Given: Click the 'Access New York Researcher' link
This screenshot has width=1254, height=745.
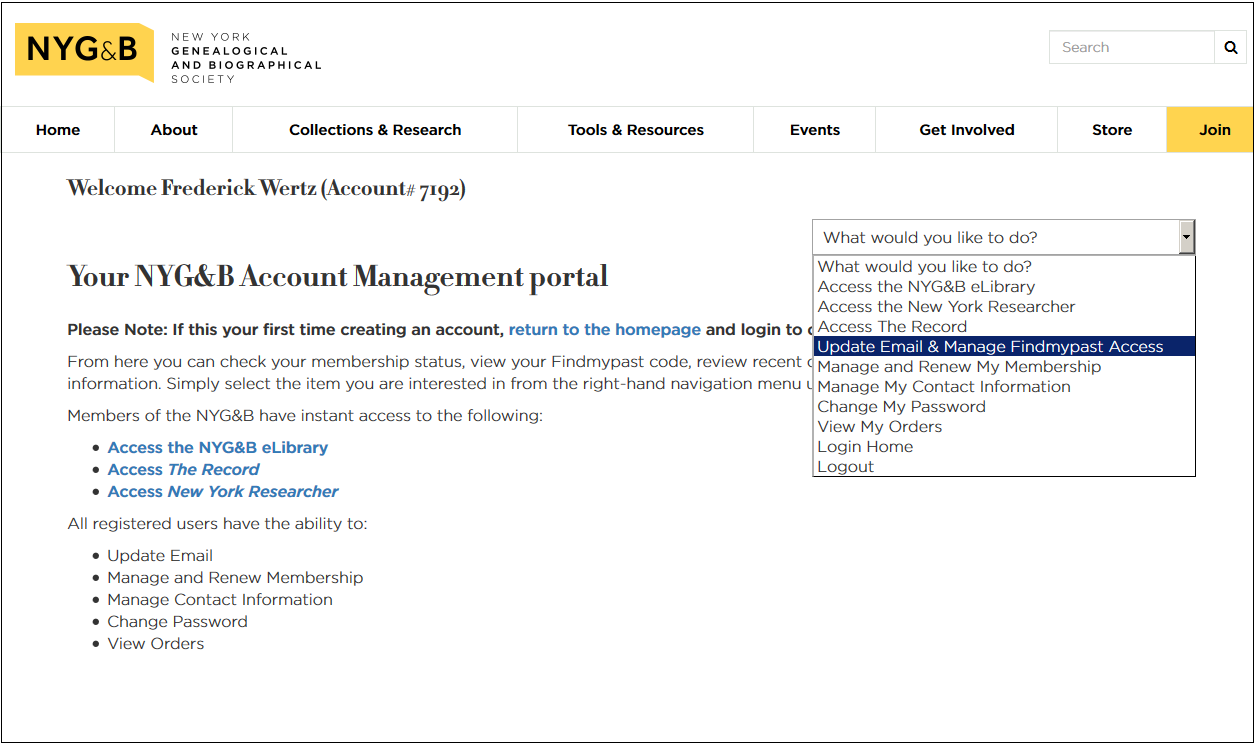Looking at the screenshot, I should pos(222,492).
